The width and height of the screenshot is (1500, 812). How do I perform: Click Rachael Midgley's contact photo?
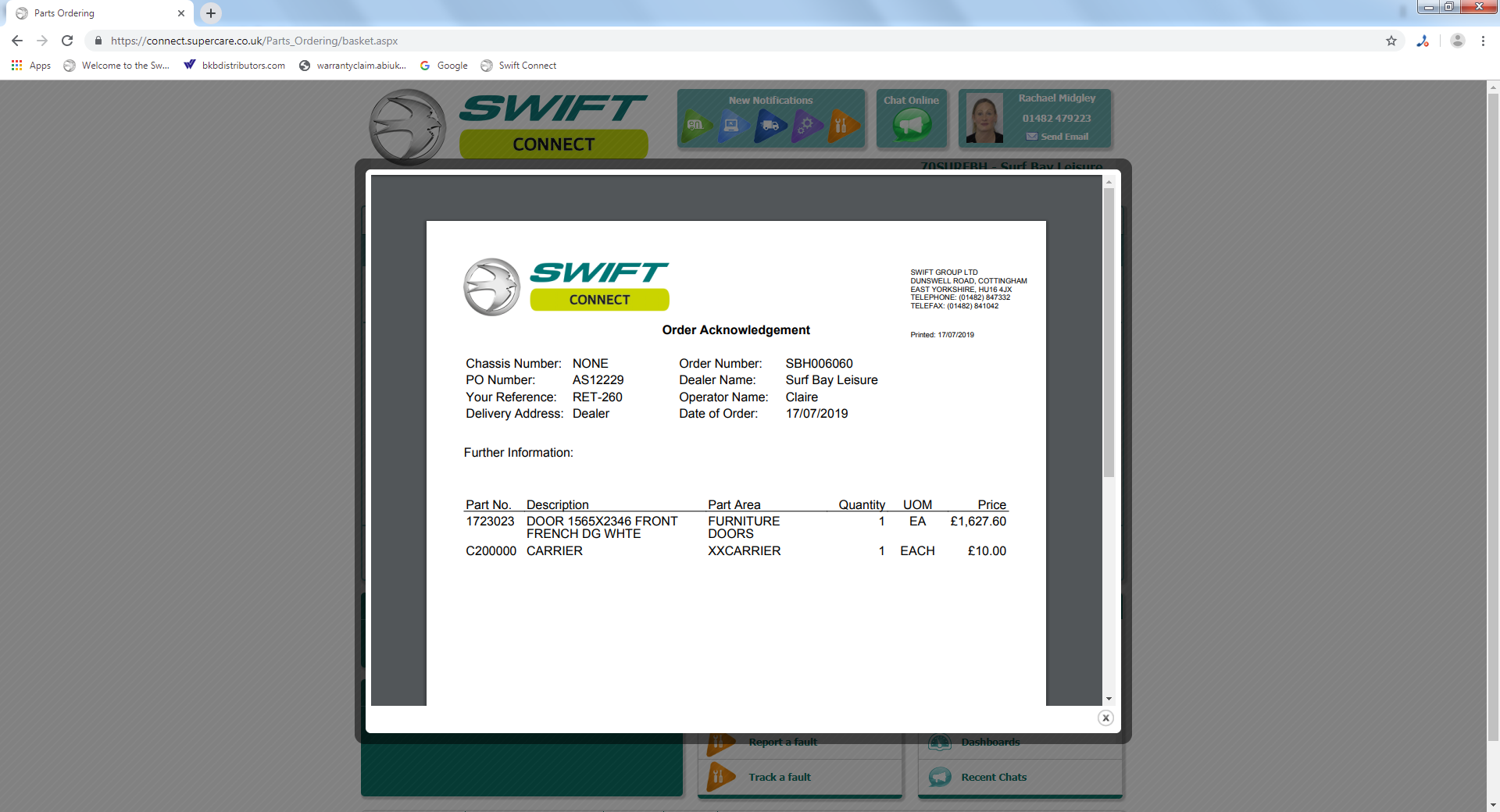pyautogui.click(x=984, y=119)
